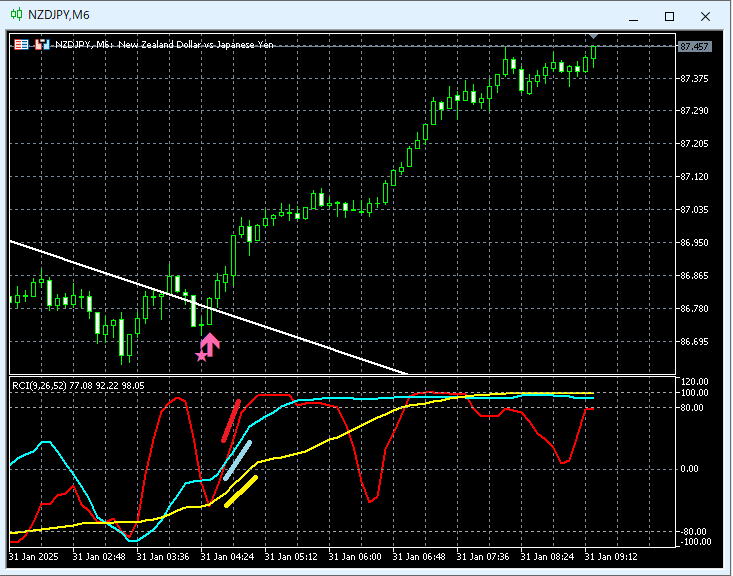The height and width of the screenshot is (576, 733).
Task: Click the current price label 87.457
Action: pos(694,46)
